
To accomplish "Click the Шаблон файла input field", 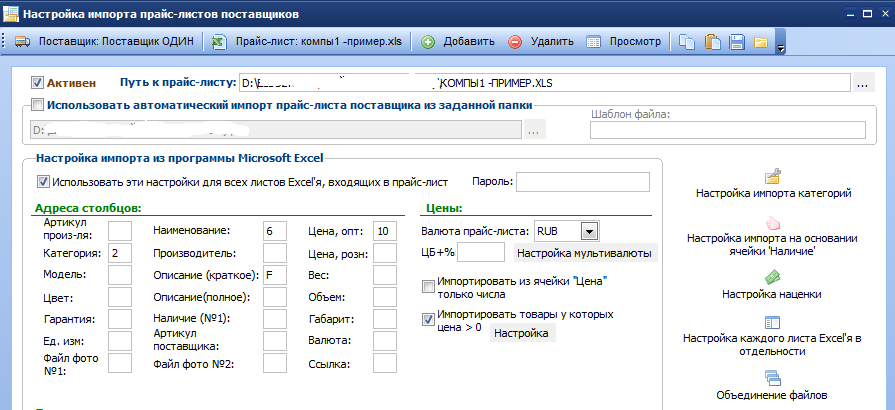I will click(x=728, y=130).
